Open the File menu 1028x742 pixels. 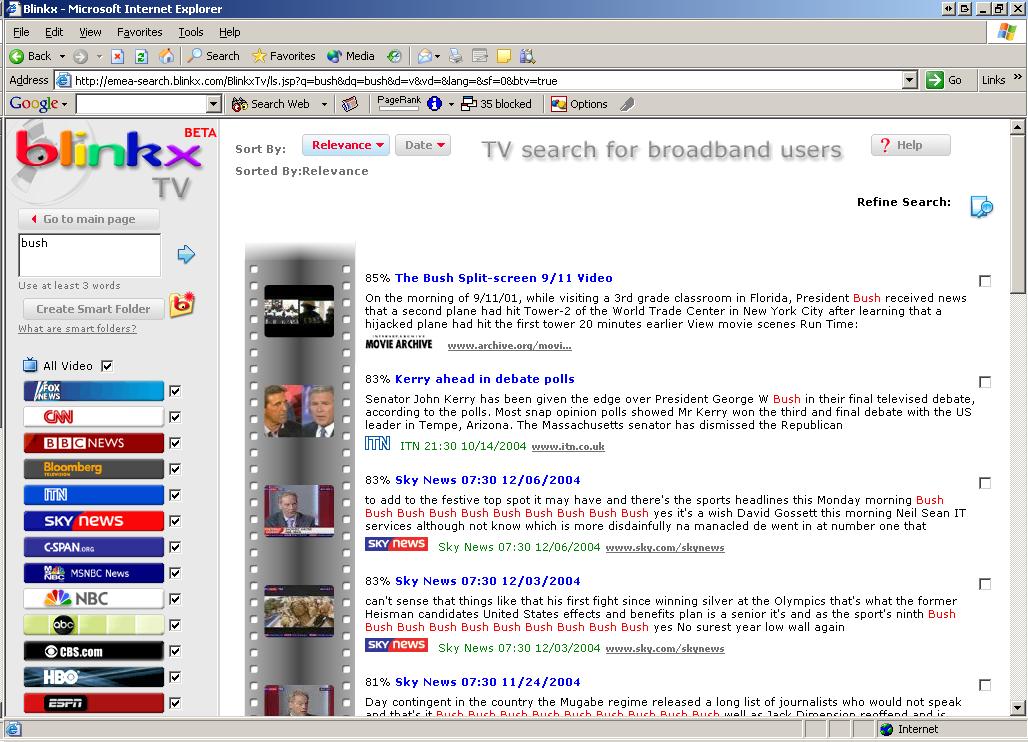(x=21, y=31)
